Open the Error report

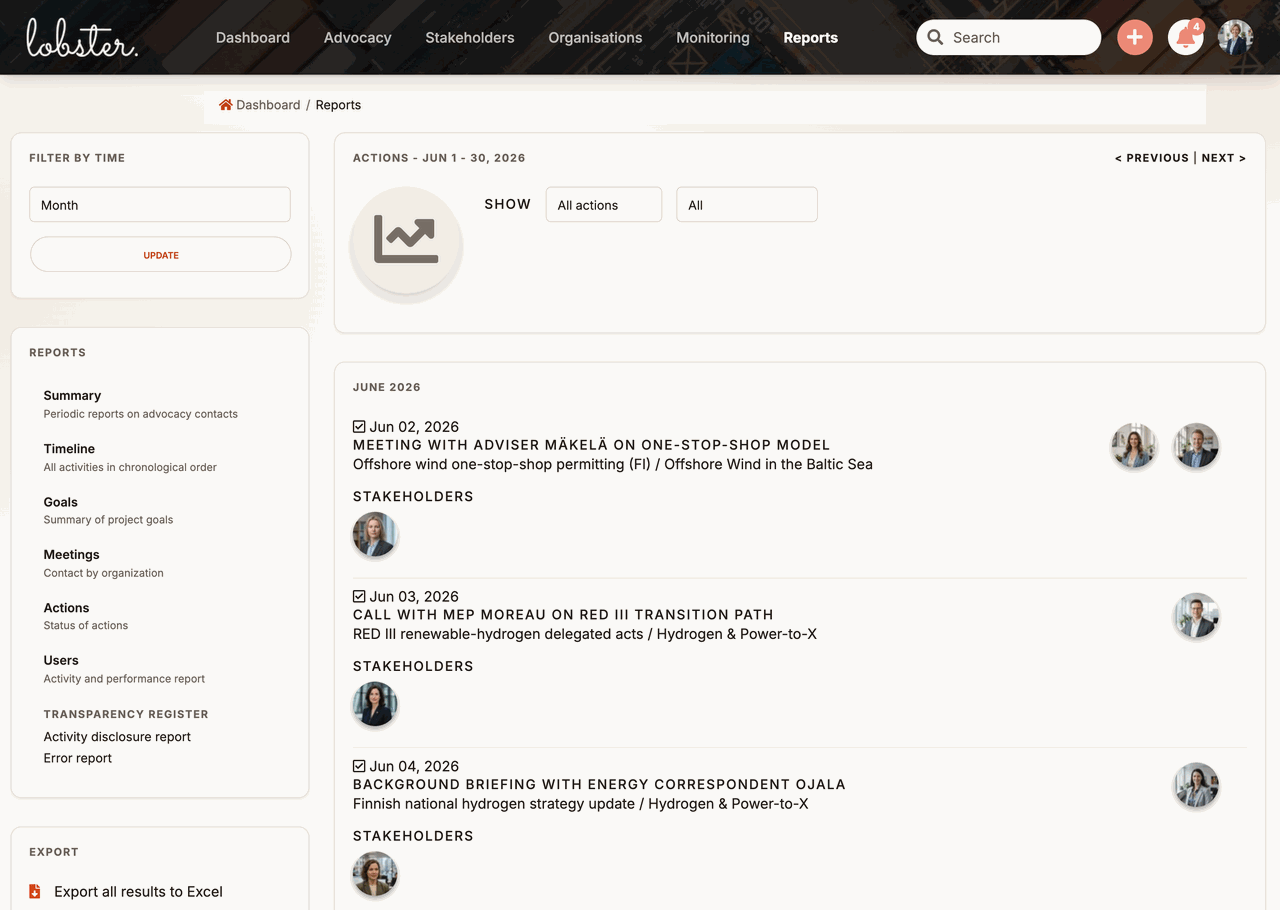click(78, 758)
